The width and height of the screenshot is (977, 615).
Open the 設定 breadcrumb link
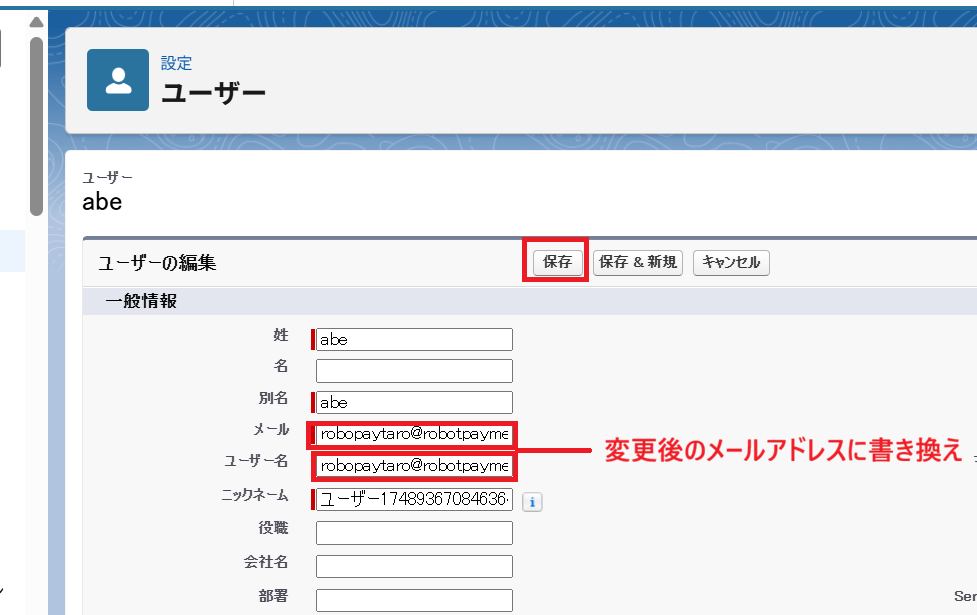pos(176,63)
